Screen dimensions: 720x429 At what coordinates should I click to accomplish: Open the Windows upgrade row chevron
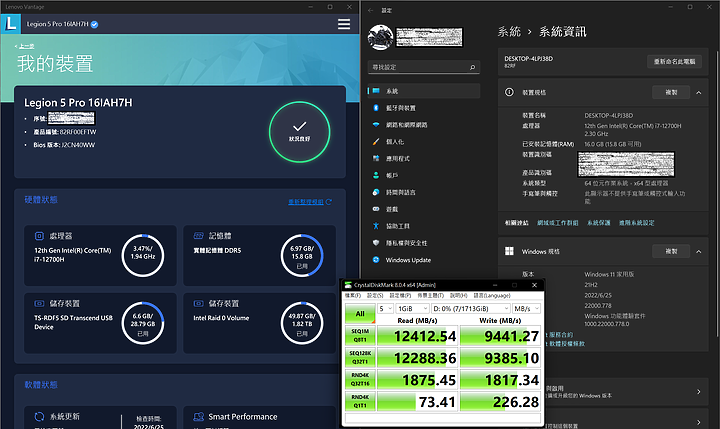click(698, 392)
